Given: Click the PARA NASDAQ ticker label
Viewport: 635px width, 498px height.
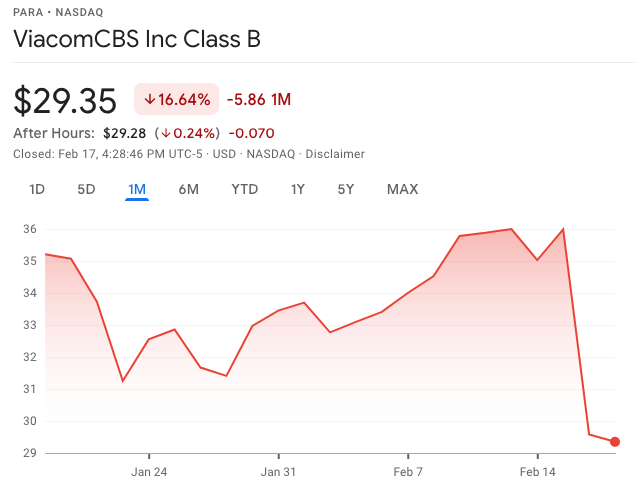Looking at the screenshot, I should coord(58,12).
